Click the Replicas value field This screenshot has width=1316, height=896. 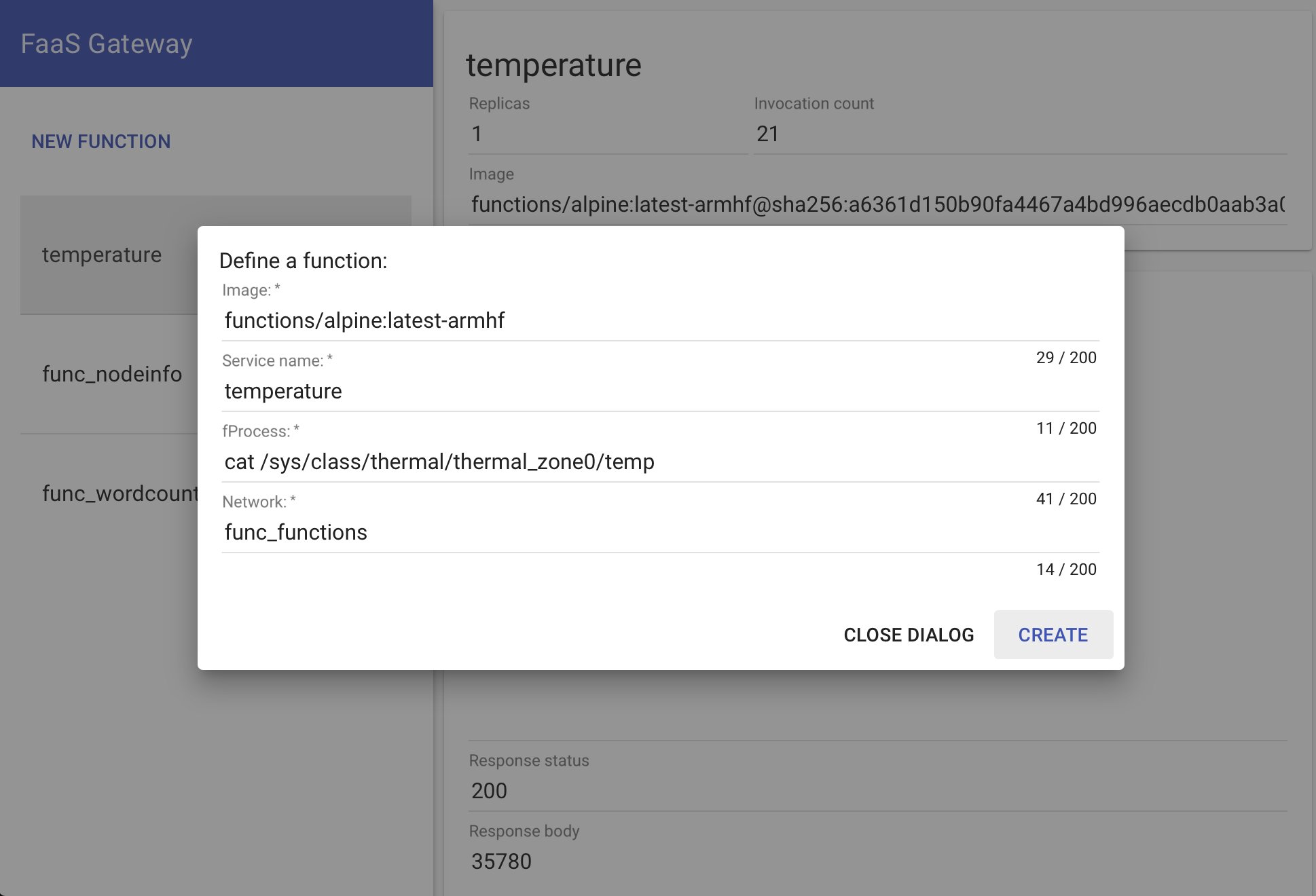(x=606, y=134)
